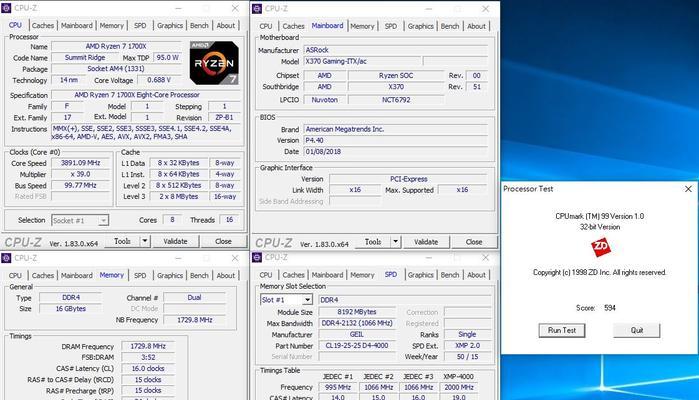Click Quit in Processor Test
This screenshot has height=400, width=699.
pos(637,330)
